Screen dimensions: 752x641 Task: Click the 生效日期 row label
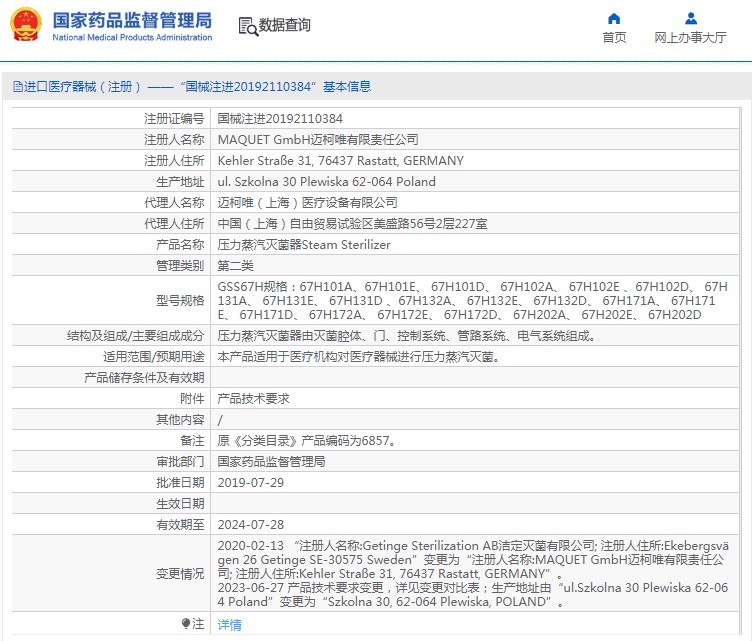point(180,504)
